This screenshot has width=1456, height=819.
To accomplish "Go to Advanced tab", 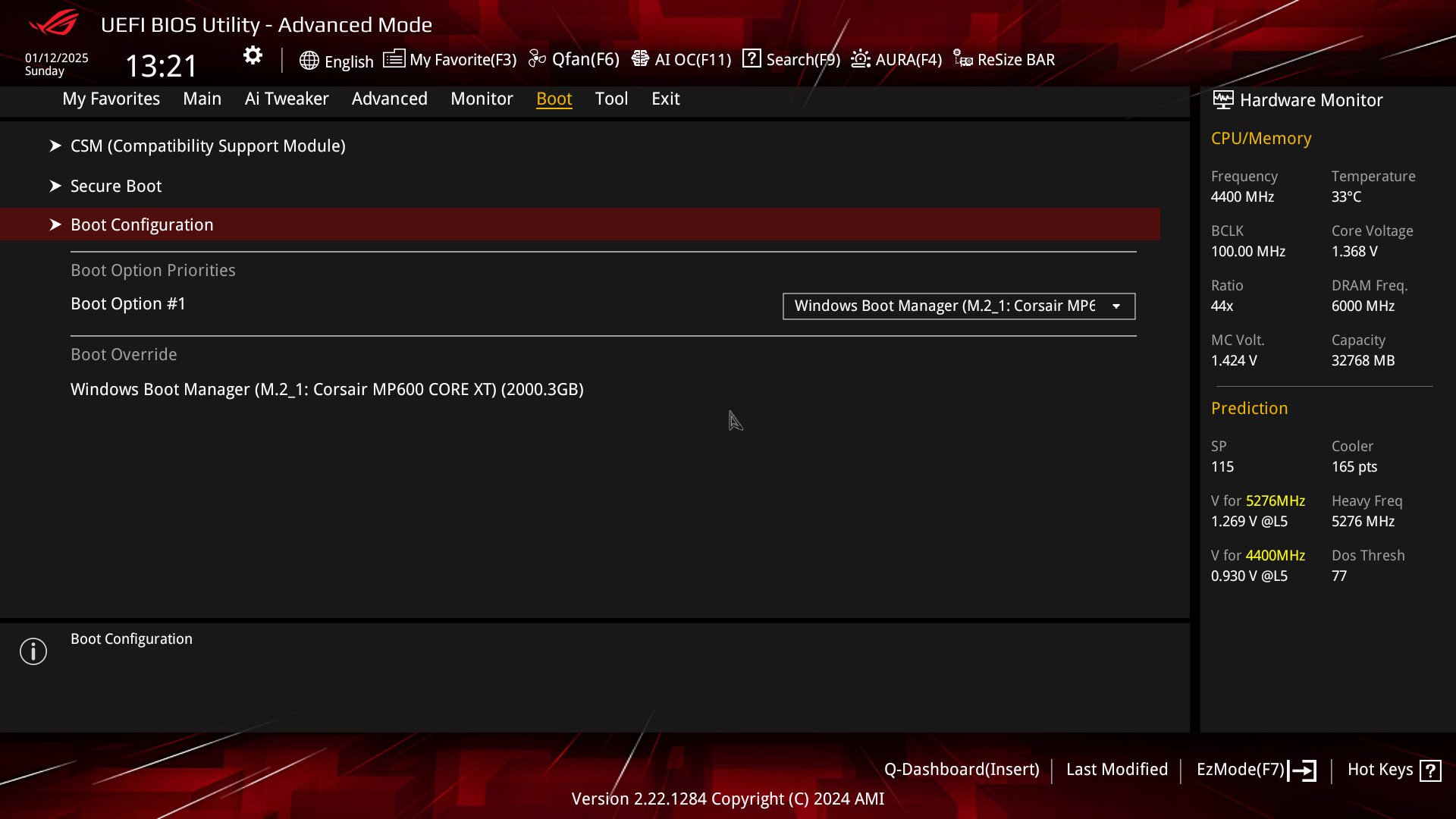I will click(x=389, y=99).
